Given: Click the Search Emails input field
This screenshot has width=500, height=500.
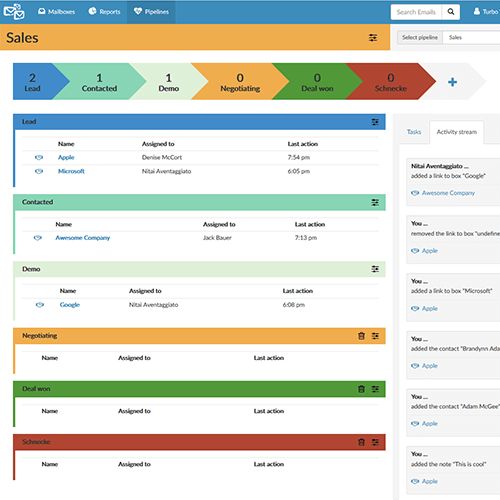Looking at the screenshot, I should 416,12.
